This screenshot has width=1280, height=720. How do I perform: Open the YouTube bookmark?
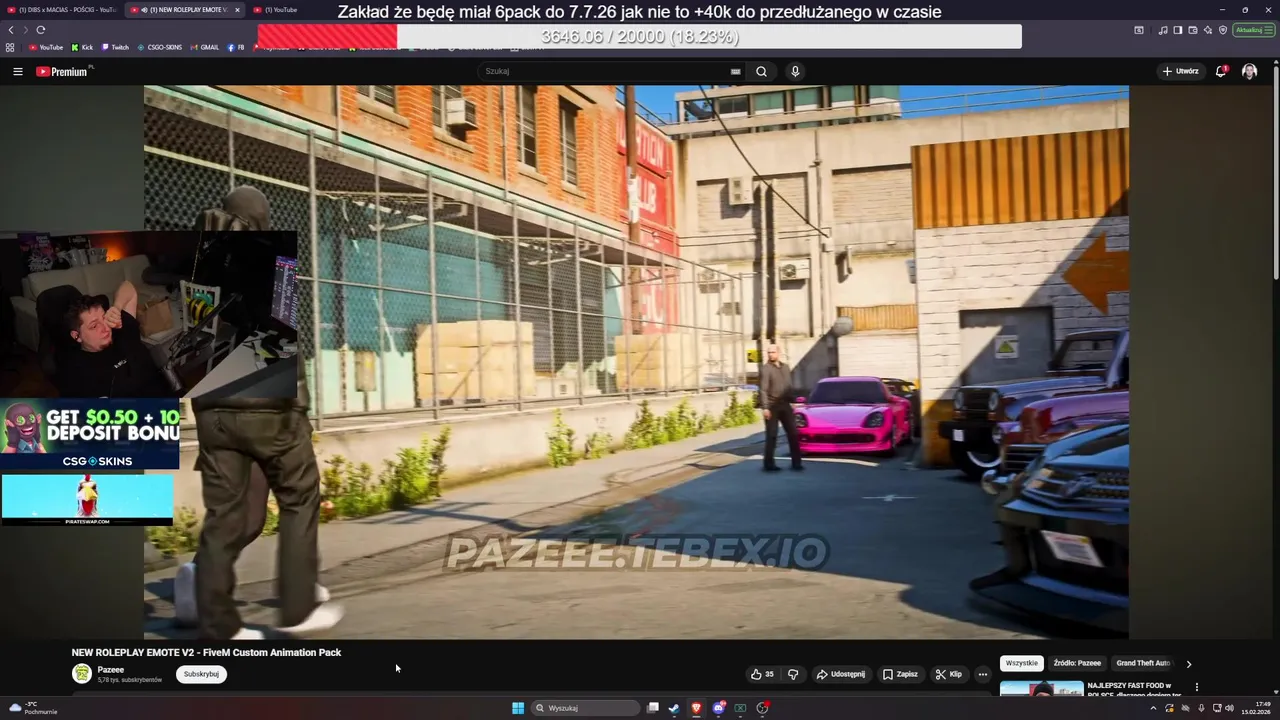click(46, 47)
